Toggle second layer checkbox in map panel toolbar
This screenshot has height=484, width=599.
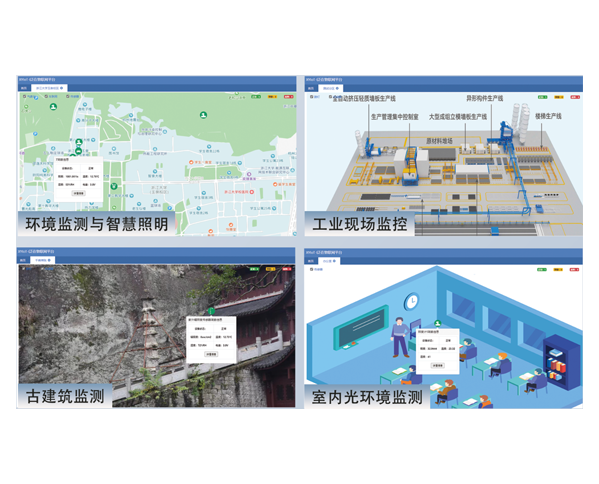[x=46, y=97]
